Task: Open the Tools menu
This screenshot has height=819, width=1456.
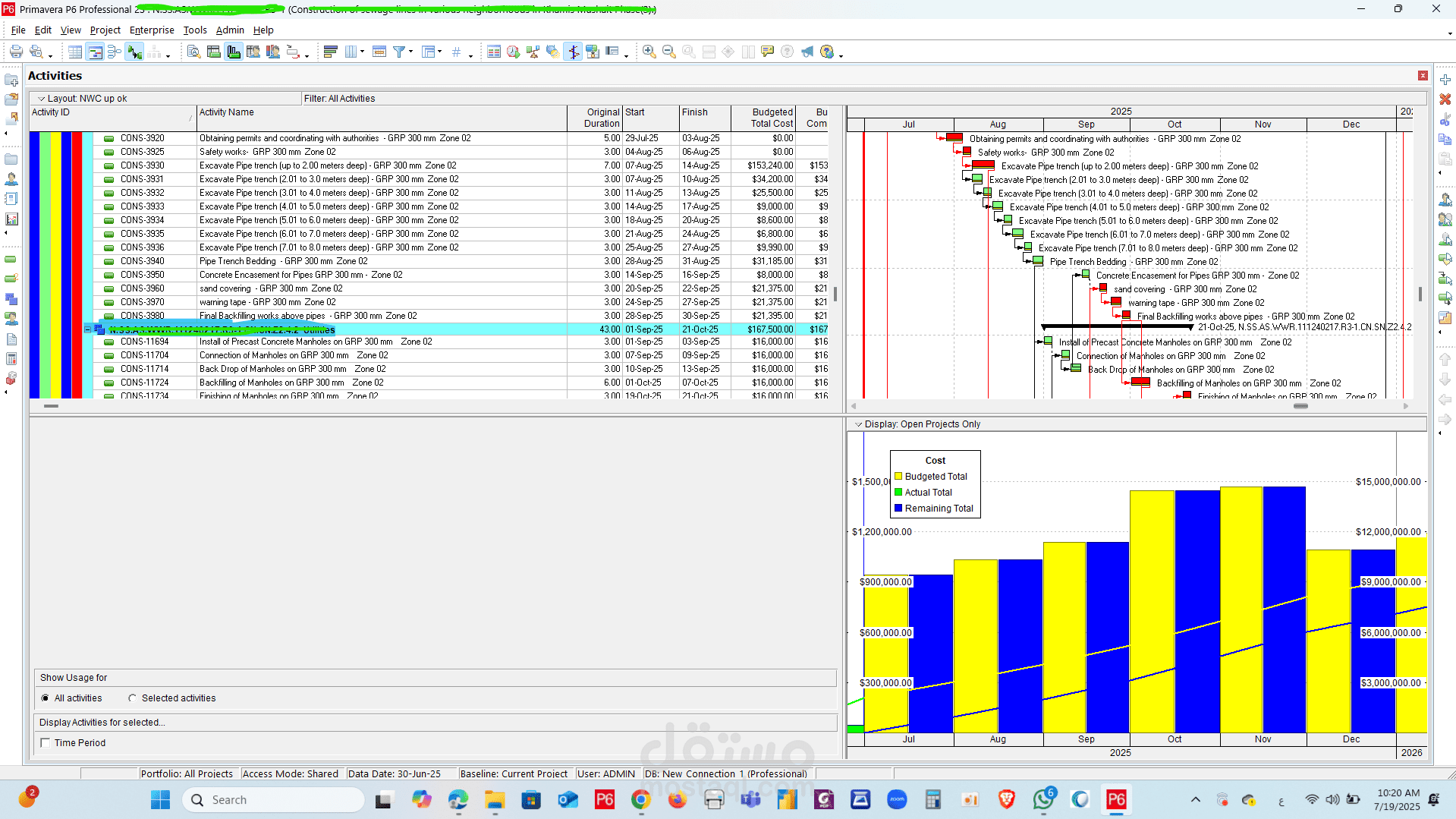Action: coord(195,30)
